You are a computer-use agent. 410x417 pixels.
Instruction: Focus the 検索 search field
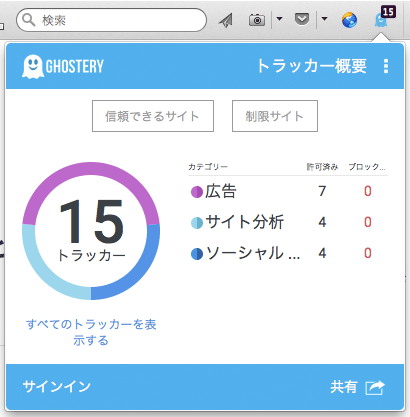111,20
